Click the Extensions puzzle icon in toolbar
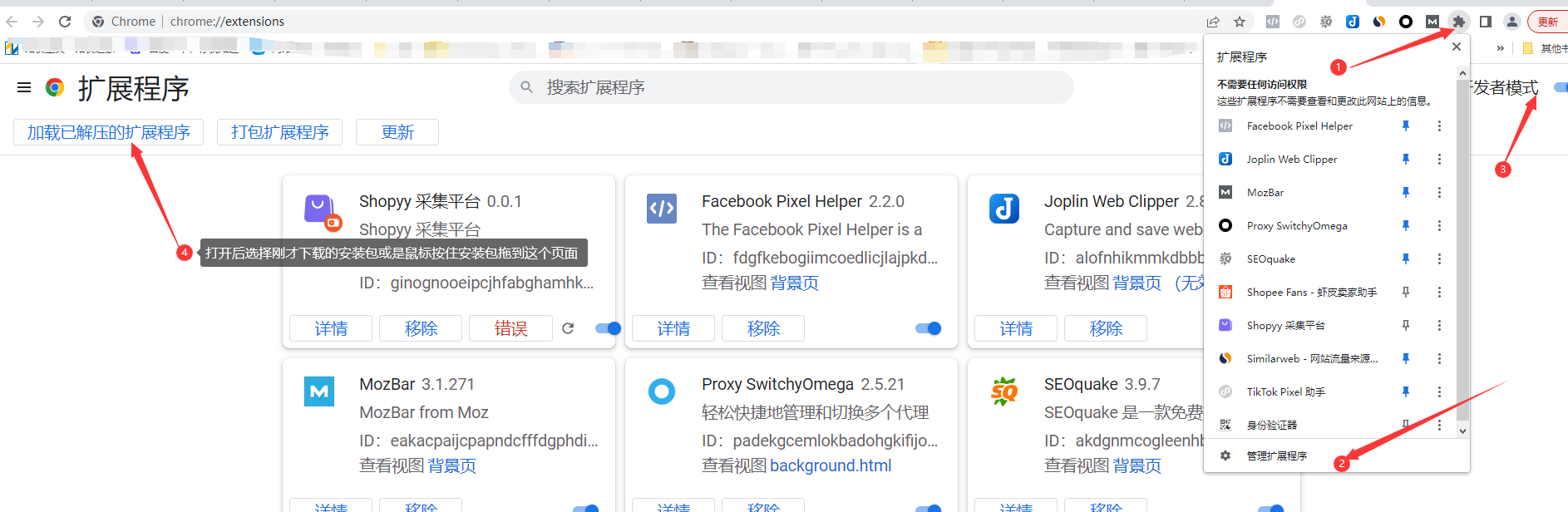Image resolution: width=1568 pixels, height=512 pixels. 1458,22
